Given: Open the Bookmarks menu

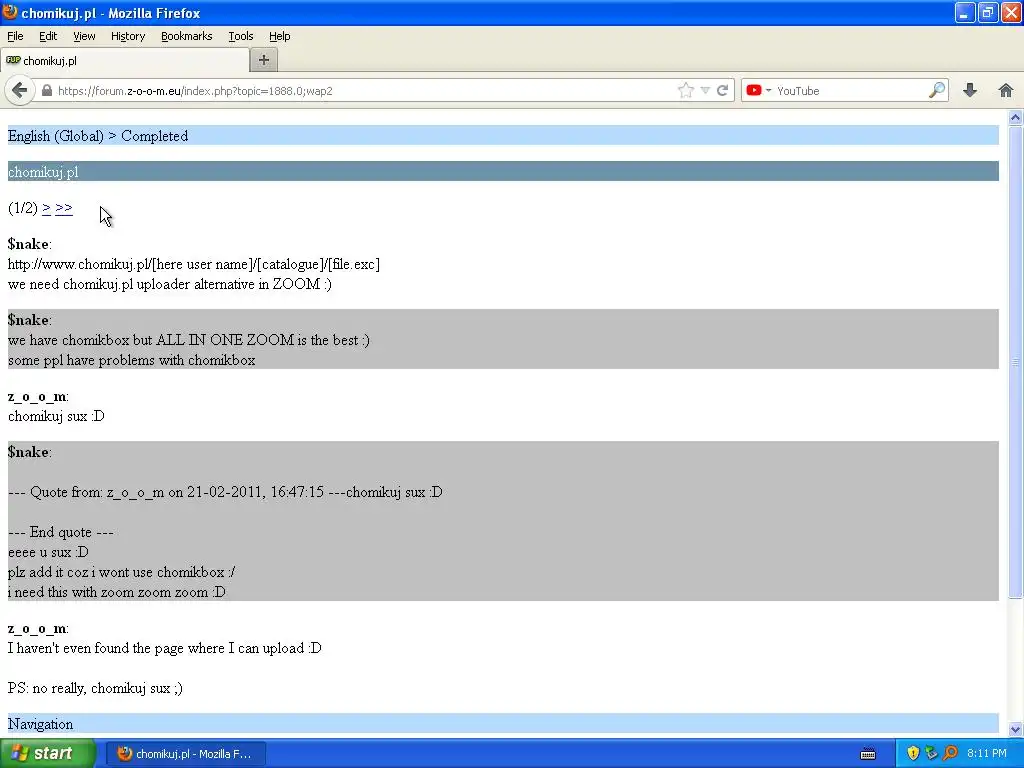Looking at the screenshot, I should coord(186,36).
